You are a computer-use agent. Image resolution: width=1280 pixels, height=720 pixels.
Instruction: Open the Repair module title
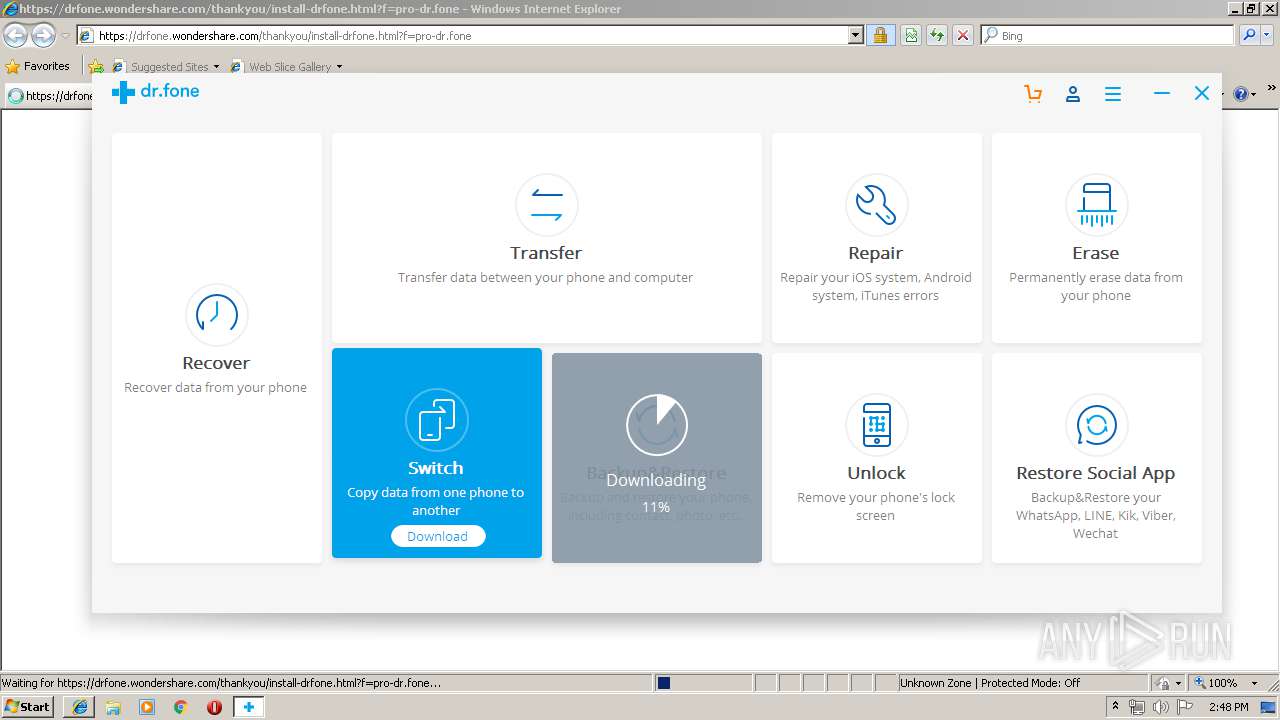[876, 253]
